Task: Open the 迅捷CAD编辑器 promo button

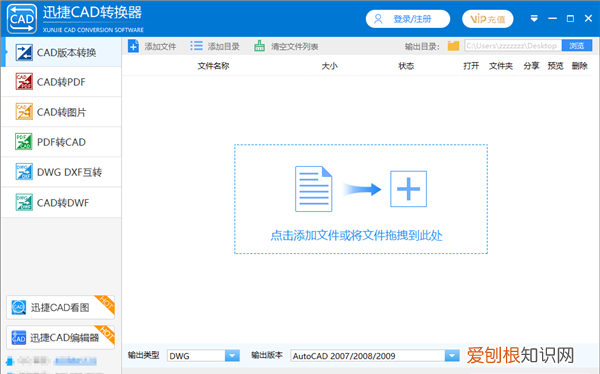Action: (x=60, y=337)
